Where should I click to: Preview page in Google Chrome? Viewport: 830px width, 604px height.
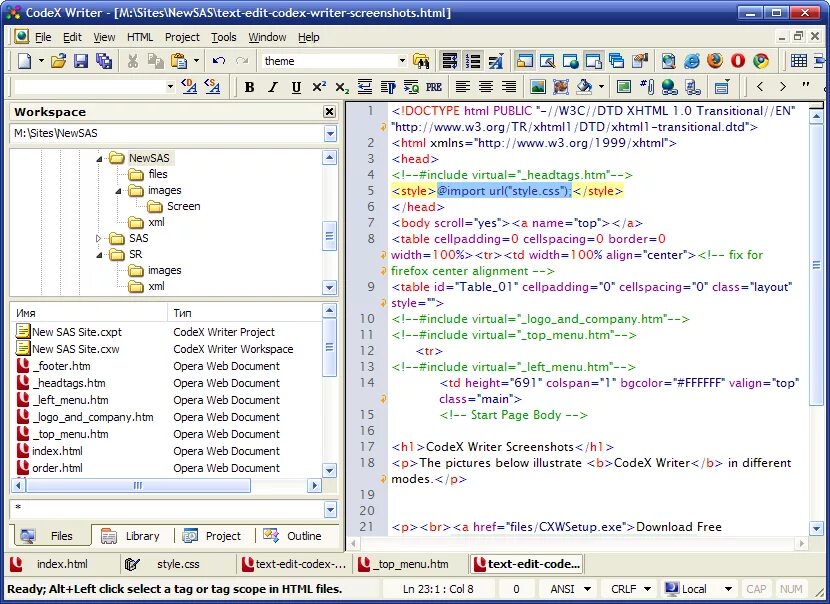click(x=761, y=61)
